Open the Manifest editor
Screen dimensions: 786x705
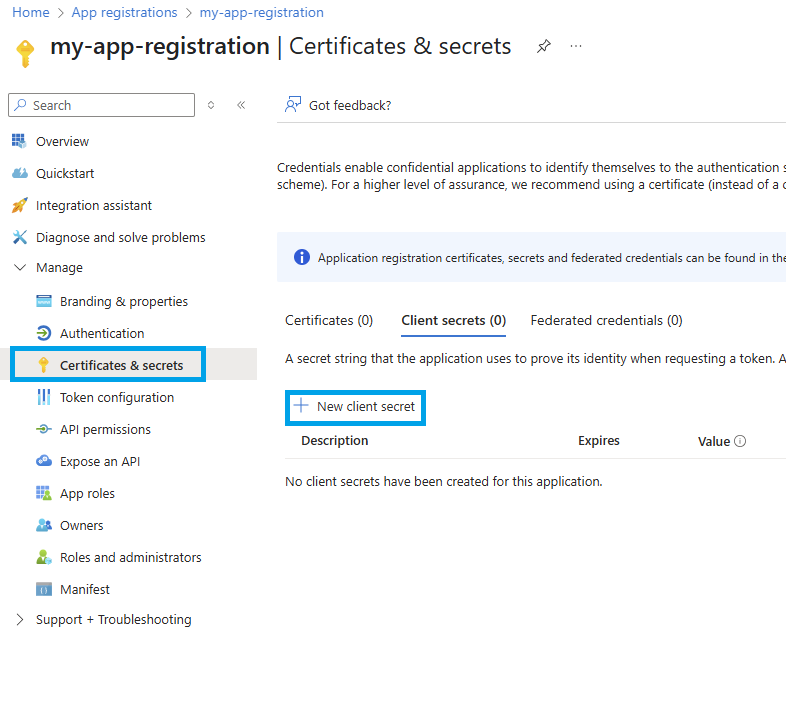coord(85,590)
